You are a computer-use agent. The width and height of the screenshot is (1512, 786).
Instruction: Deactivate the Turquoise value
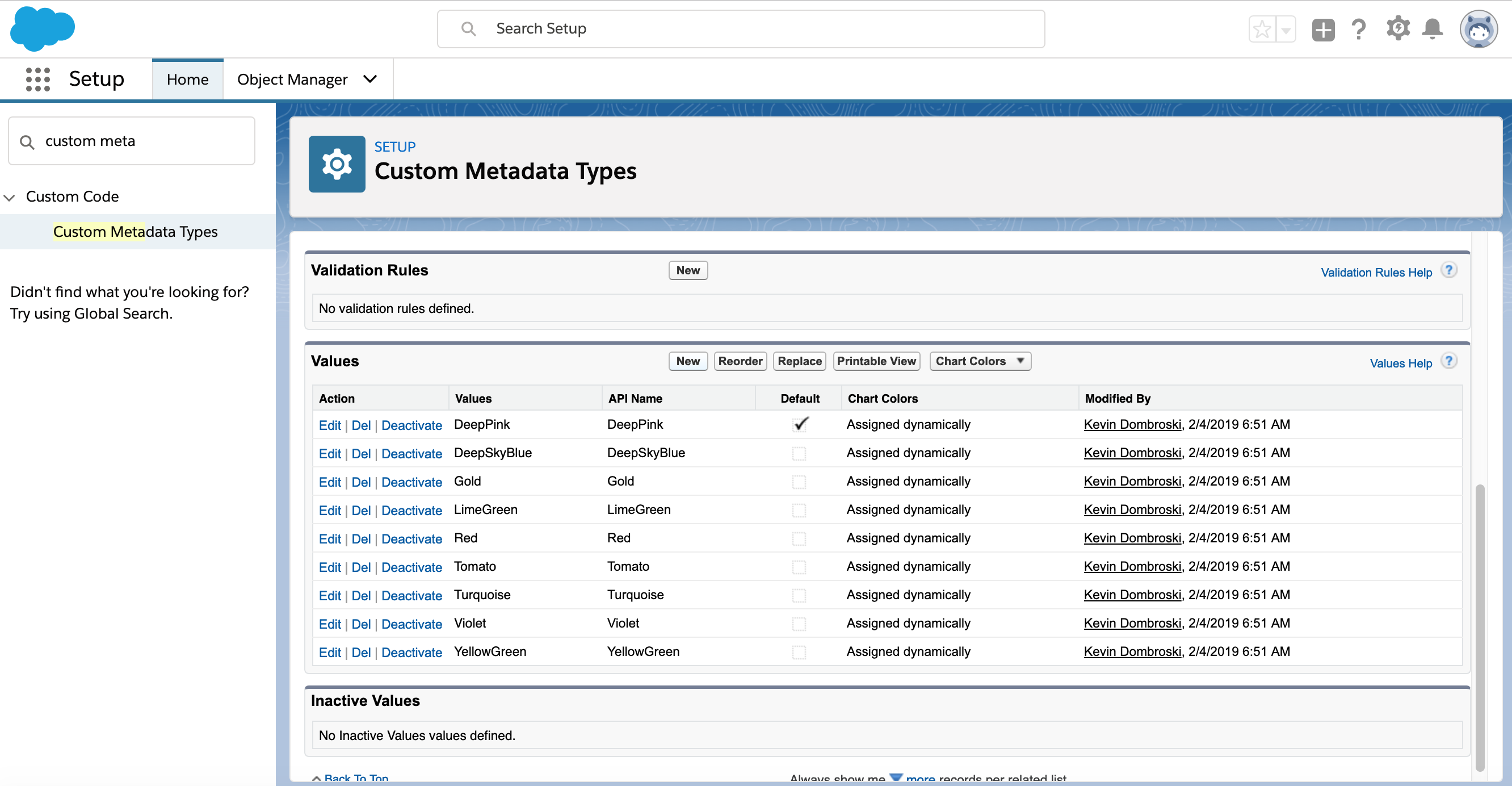411,596
